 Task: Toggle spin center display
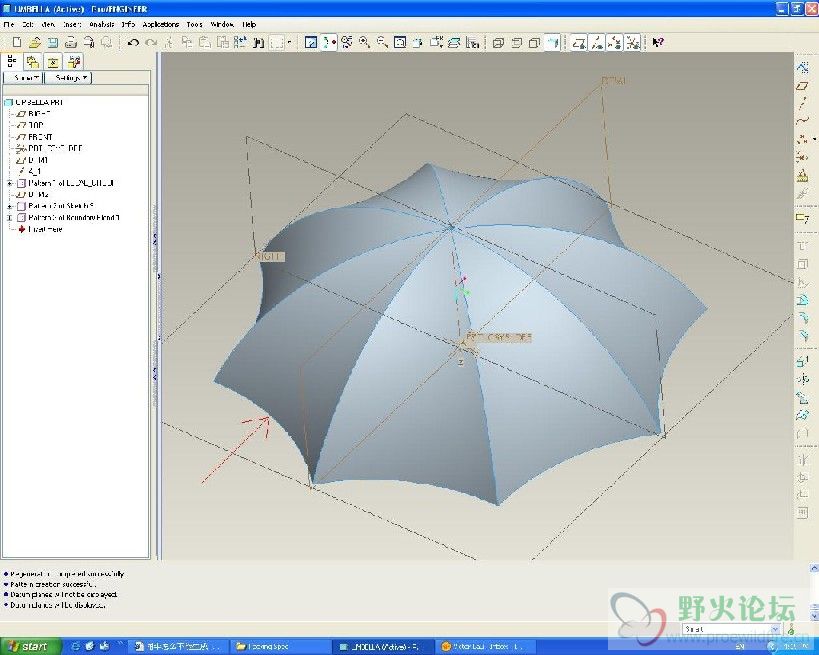(x=329, y=42)
